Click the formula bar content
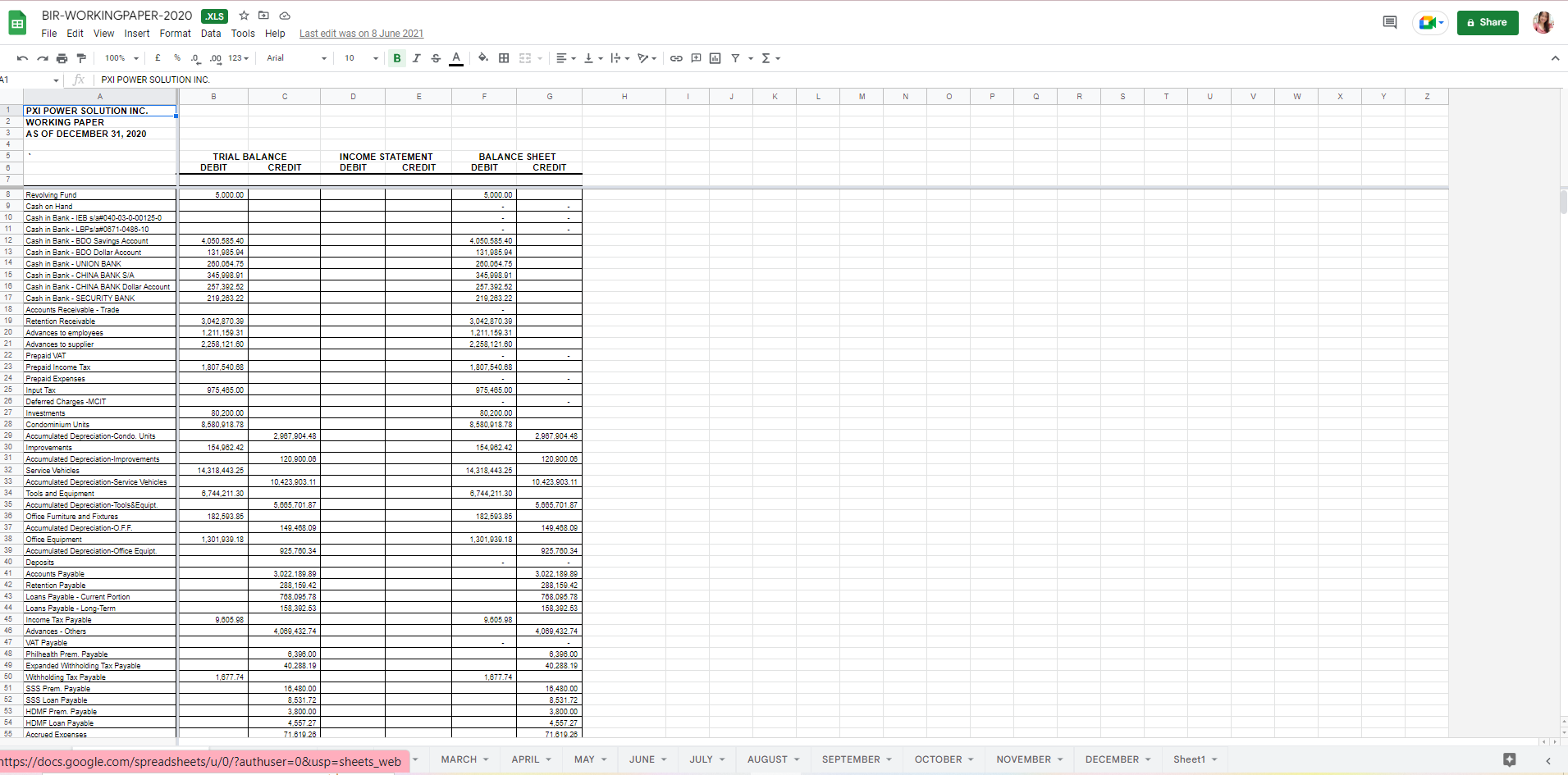The image size is (1568, 775). (x=155, y=80)
